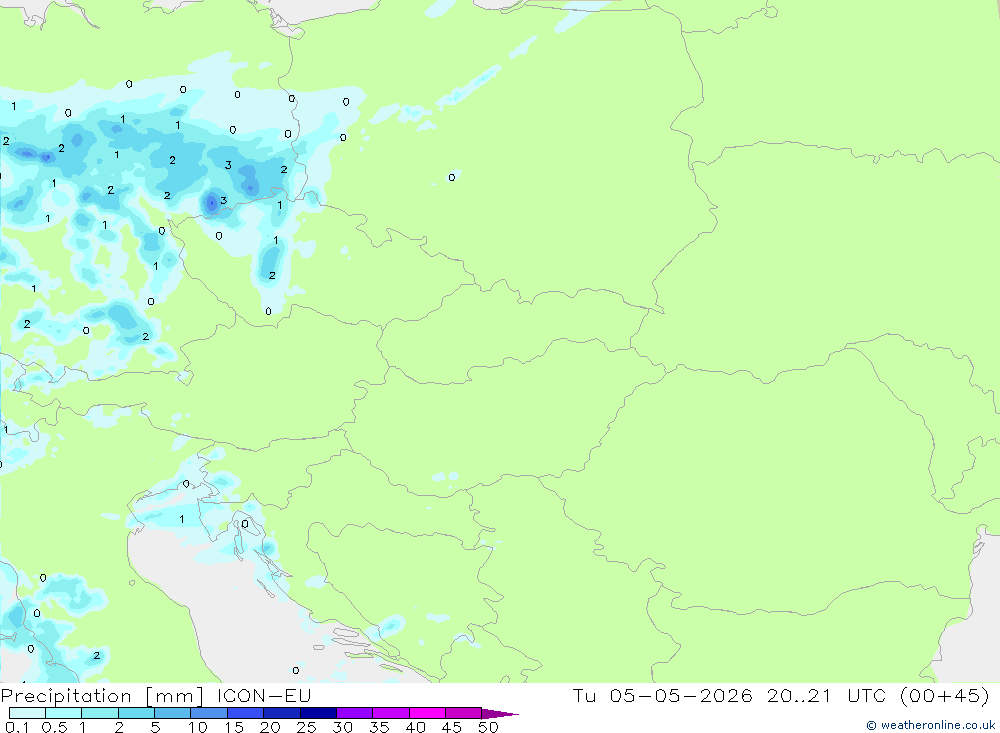Click the 35–40 mm violet legend swatch
Viewport: 1000px width, 733px height.
click(391, 713)
